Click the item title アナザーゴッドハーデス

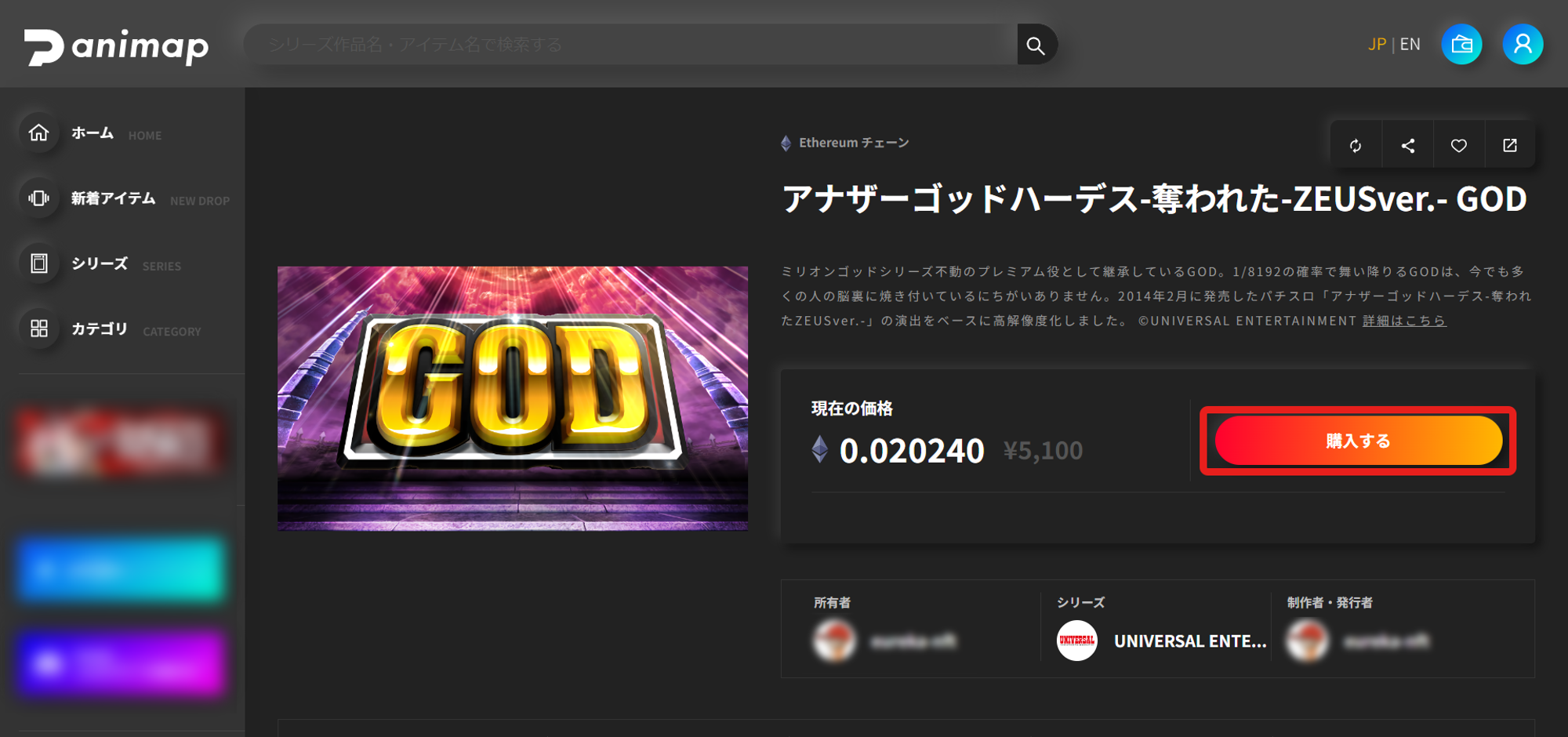pos(1154,199)
